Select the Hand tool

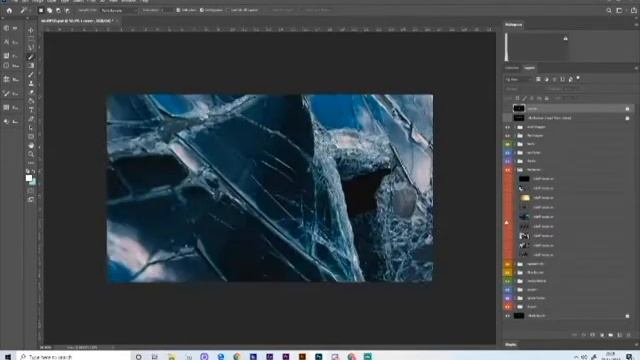(x=31, y=145)
